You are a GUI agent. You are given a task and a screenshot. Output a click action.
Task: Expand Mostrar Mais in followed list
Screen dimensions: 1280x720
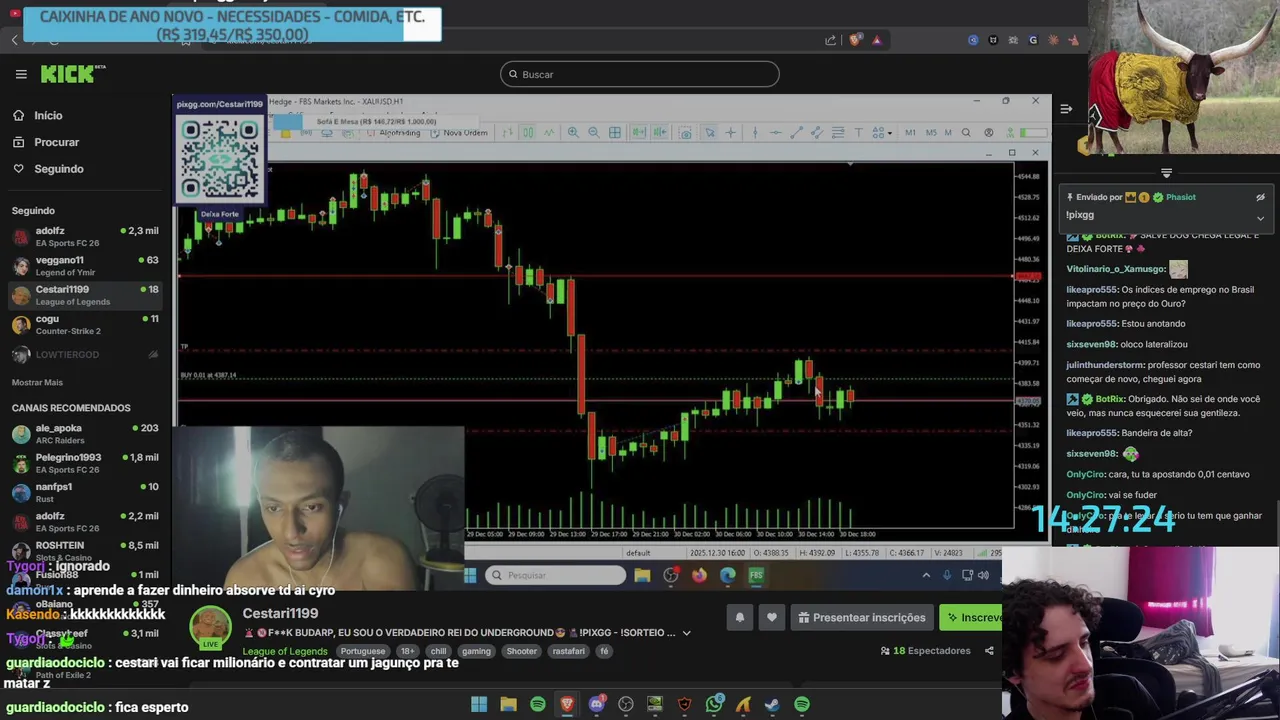pyautogui.click(x=37, y=382)
